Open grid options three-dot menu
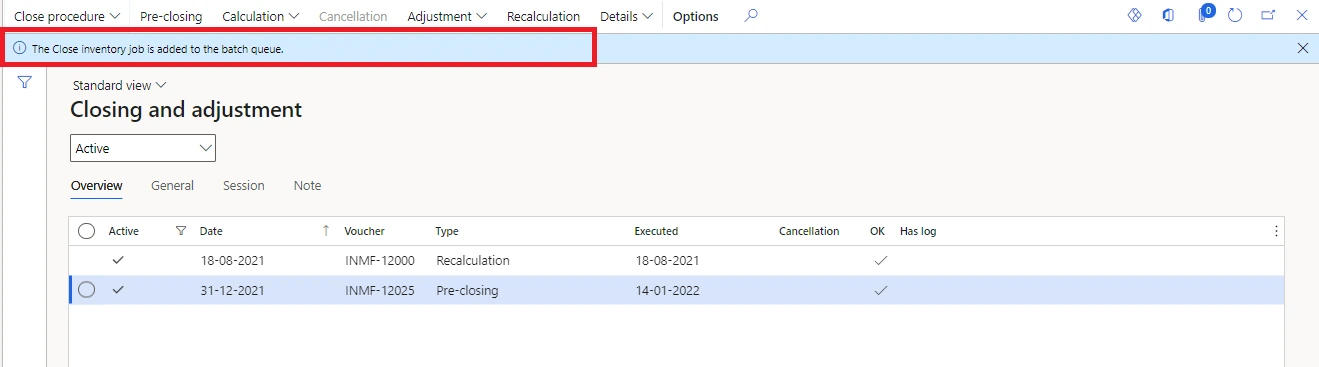The width and height of the screenshot is (1319, 367). [1276, 231]
